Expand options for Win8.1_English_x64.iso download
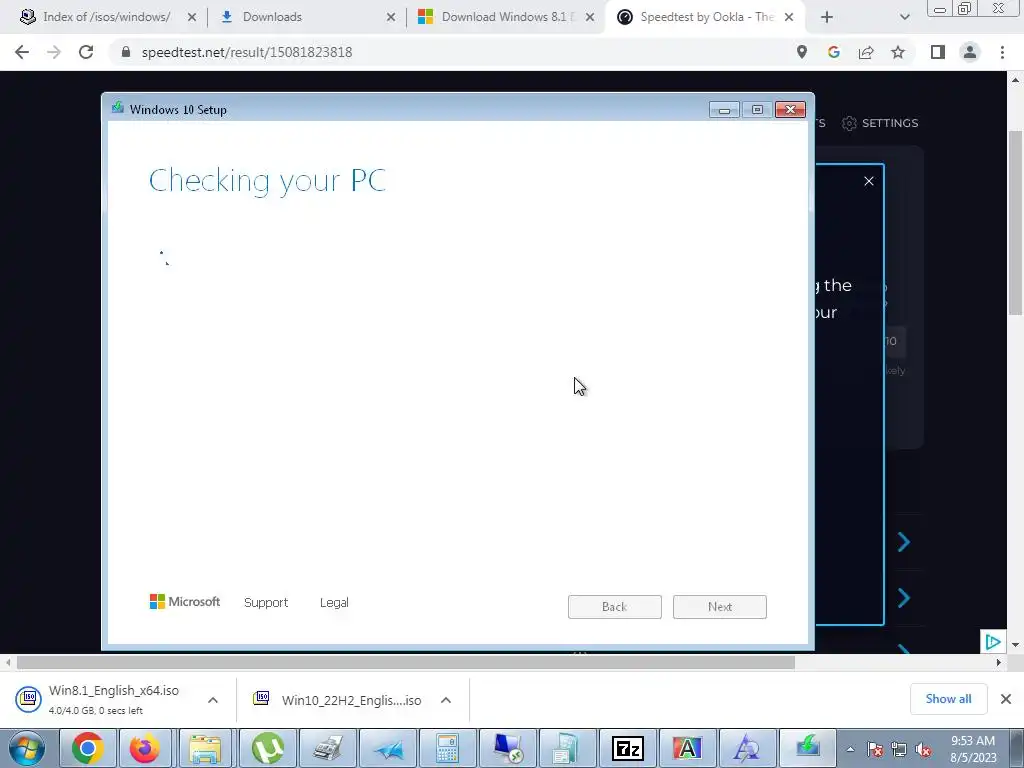 [213, 700]
